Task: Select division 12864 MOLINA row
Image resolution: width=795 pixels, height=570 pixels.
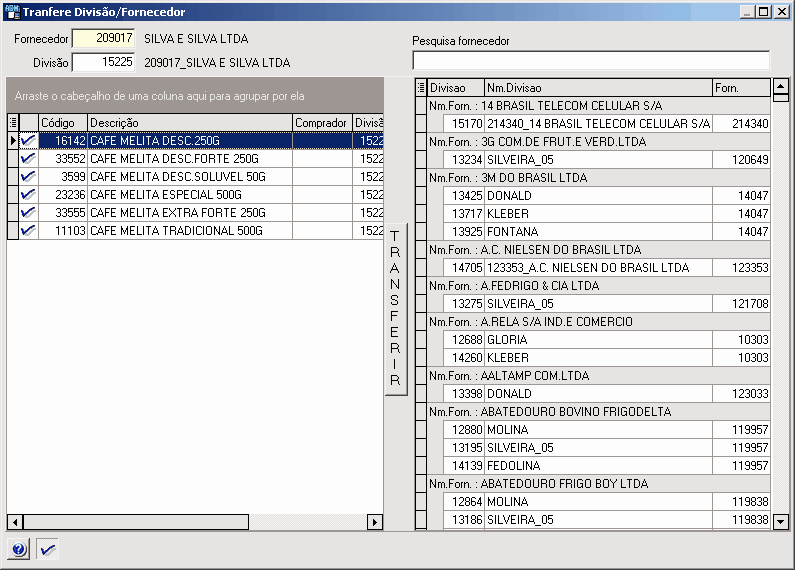Action: pos(607,502)
